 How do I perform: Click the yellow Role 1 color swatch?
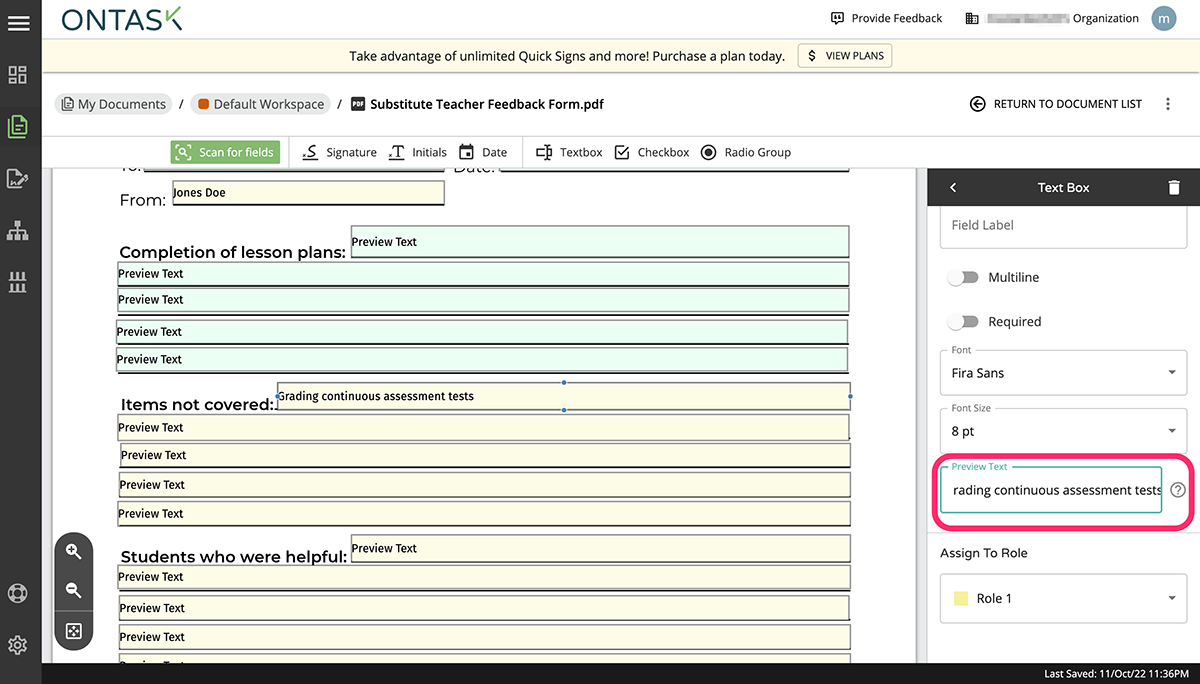pos(960,598)
